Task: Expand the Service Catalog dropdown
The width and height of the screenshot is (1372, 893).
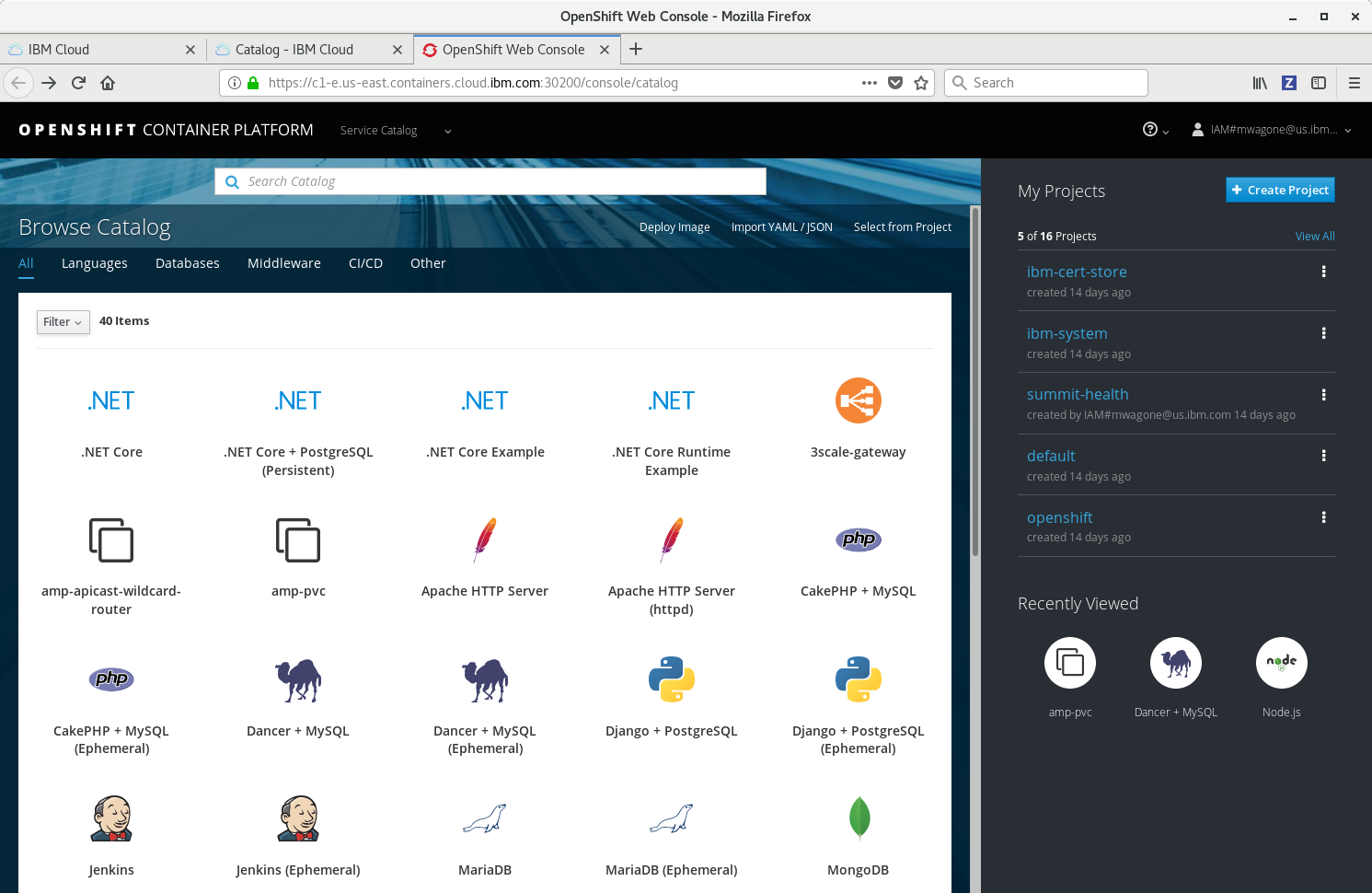Action: [396, 131]
